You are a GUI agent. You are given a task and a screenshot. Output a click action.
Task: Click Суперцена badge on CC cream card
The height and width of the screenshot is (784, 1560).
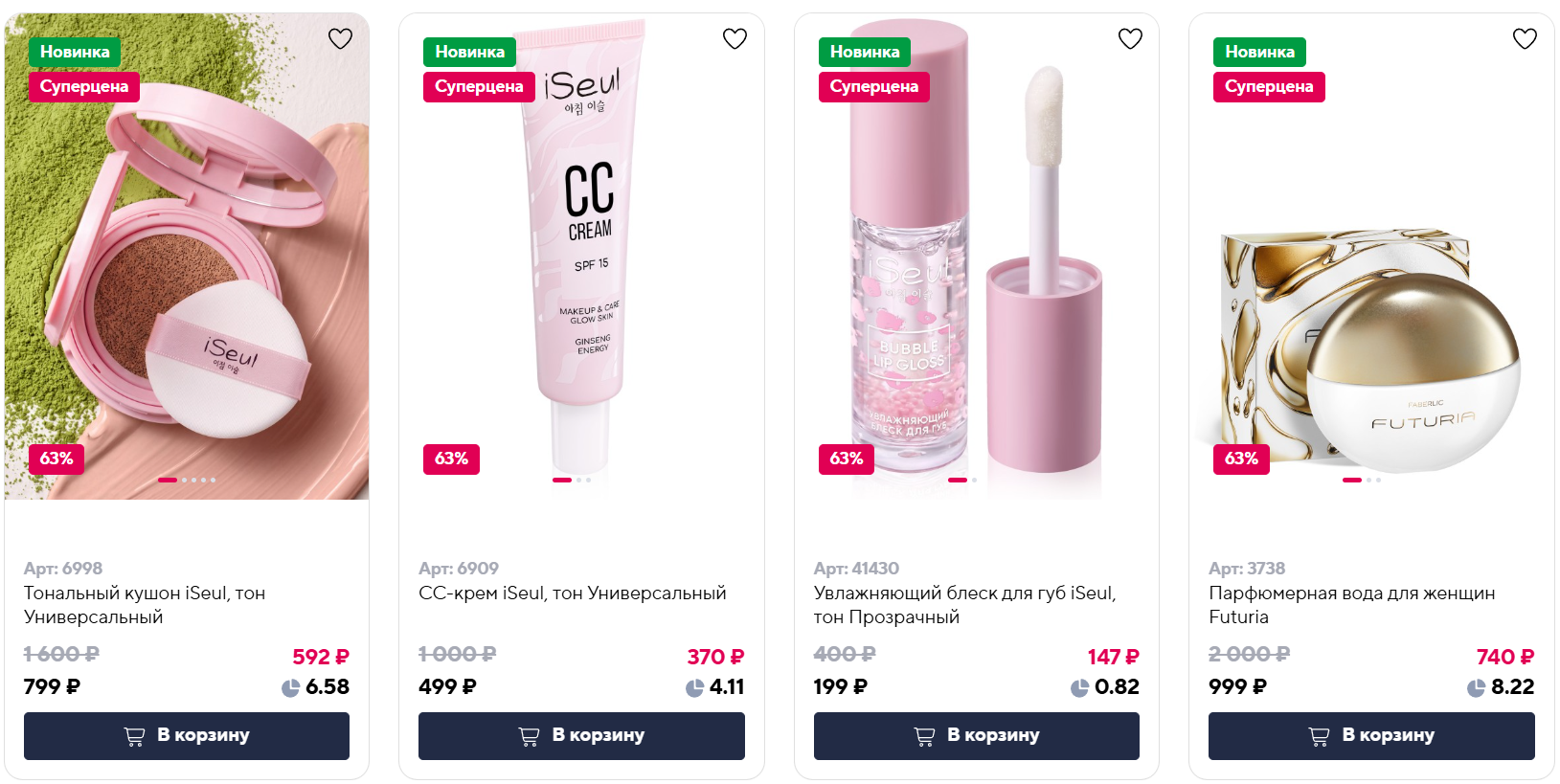tap(479, 87)
